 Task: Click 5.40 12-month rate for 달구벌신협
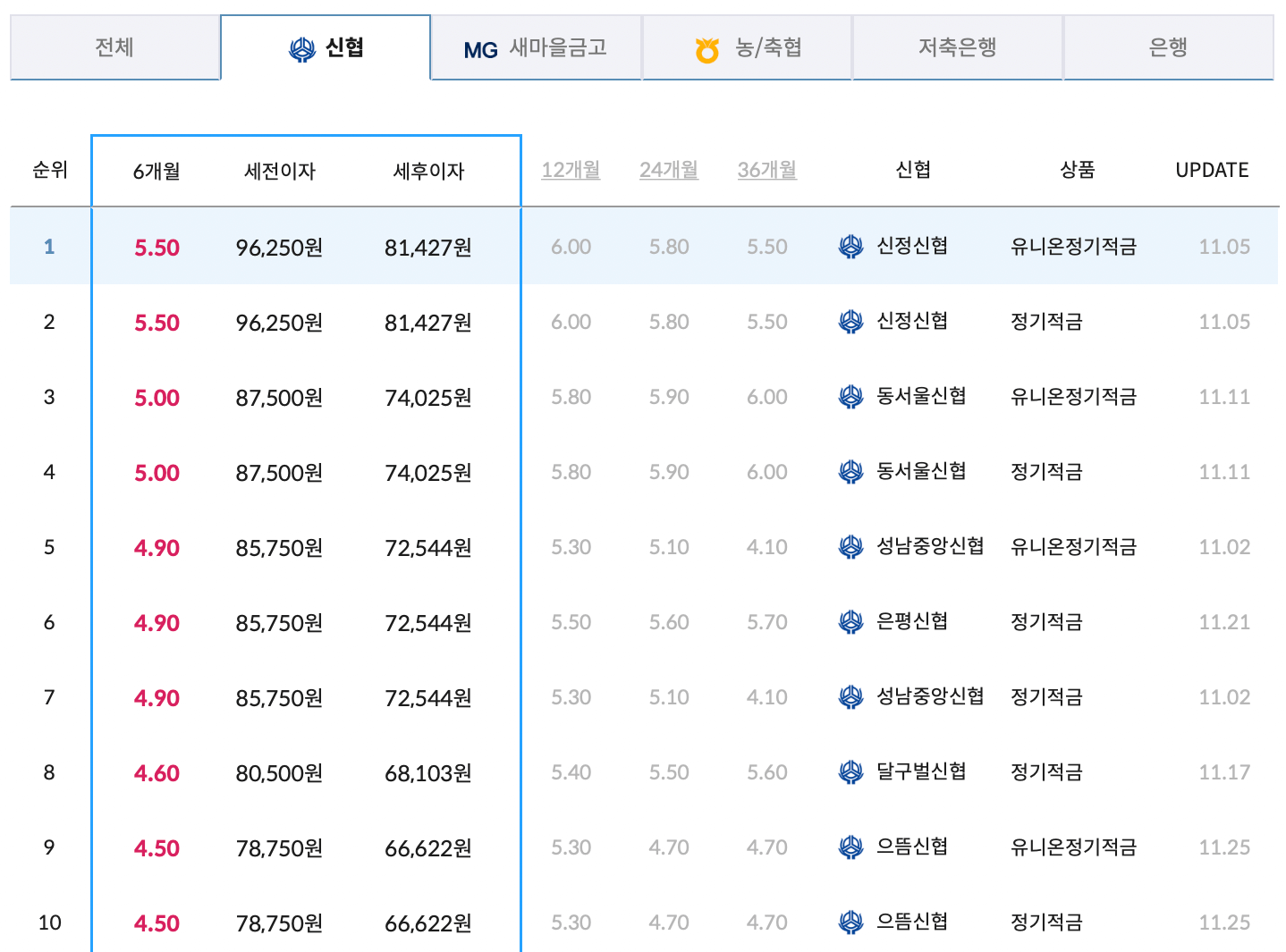pyautogui.click(x=571, y=772)
